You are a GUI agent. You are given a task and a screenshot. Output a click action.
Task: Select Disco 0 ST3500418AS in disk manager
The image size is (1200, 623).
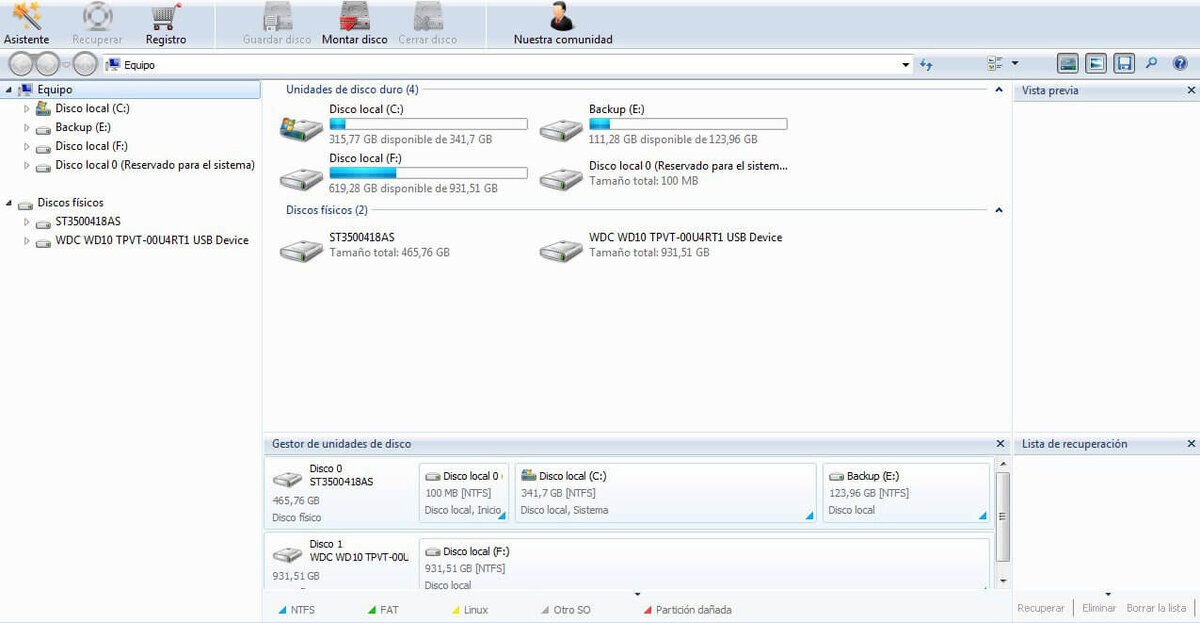click(x=341, y=494)
